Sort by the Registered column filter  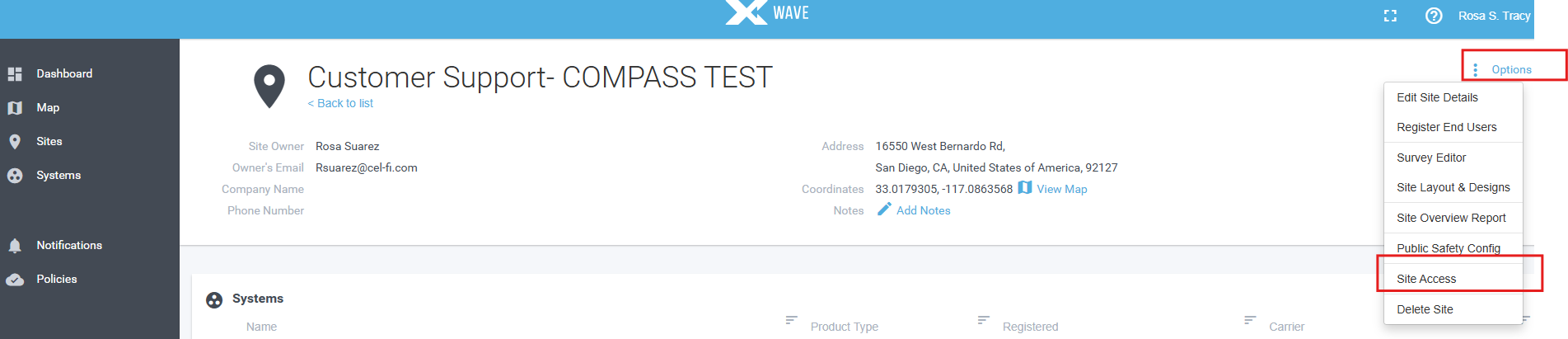[x=984, y=319]
